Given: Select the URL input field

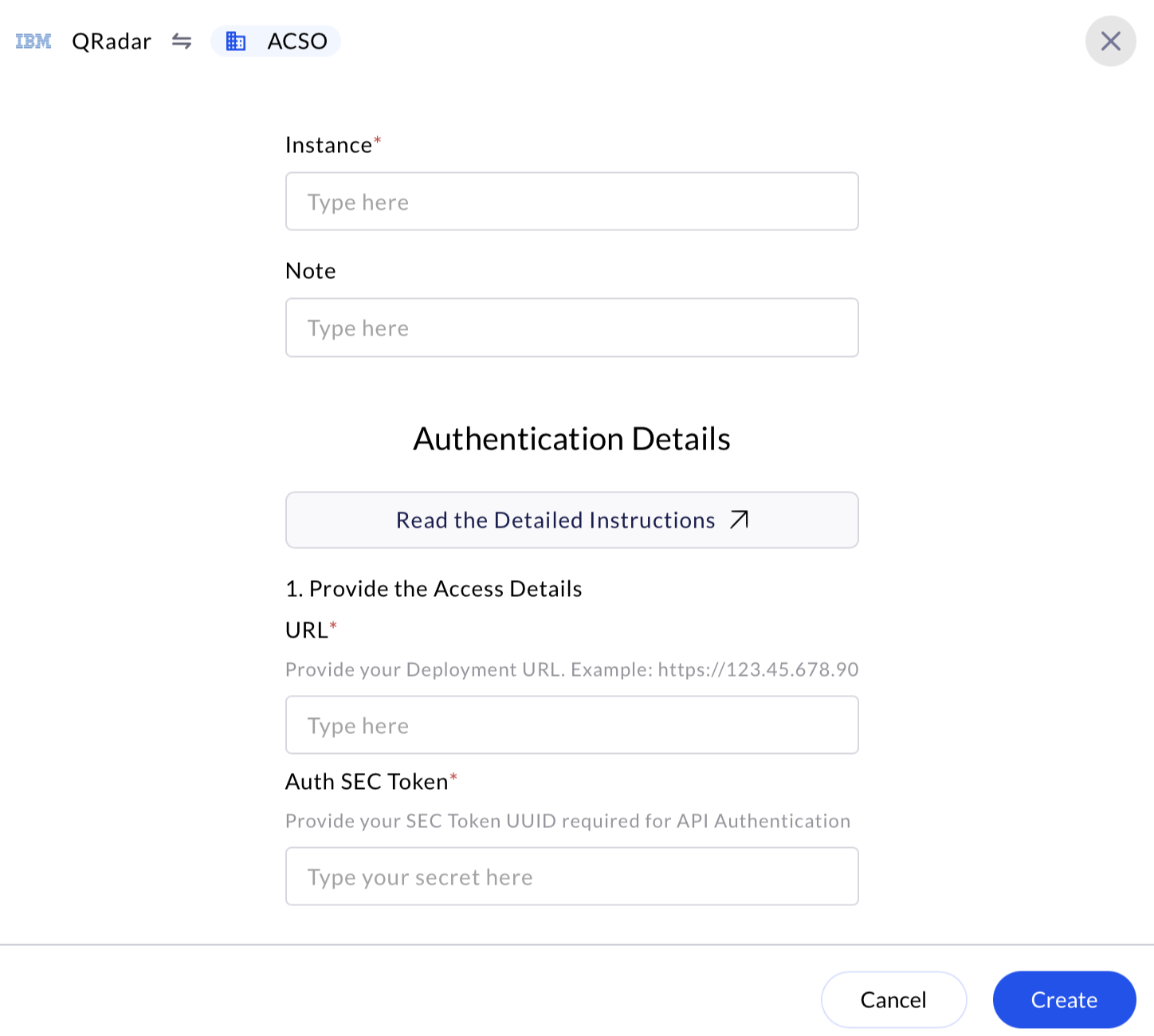Looking at the screenshot, I should coord(572,725).
